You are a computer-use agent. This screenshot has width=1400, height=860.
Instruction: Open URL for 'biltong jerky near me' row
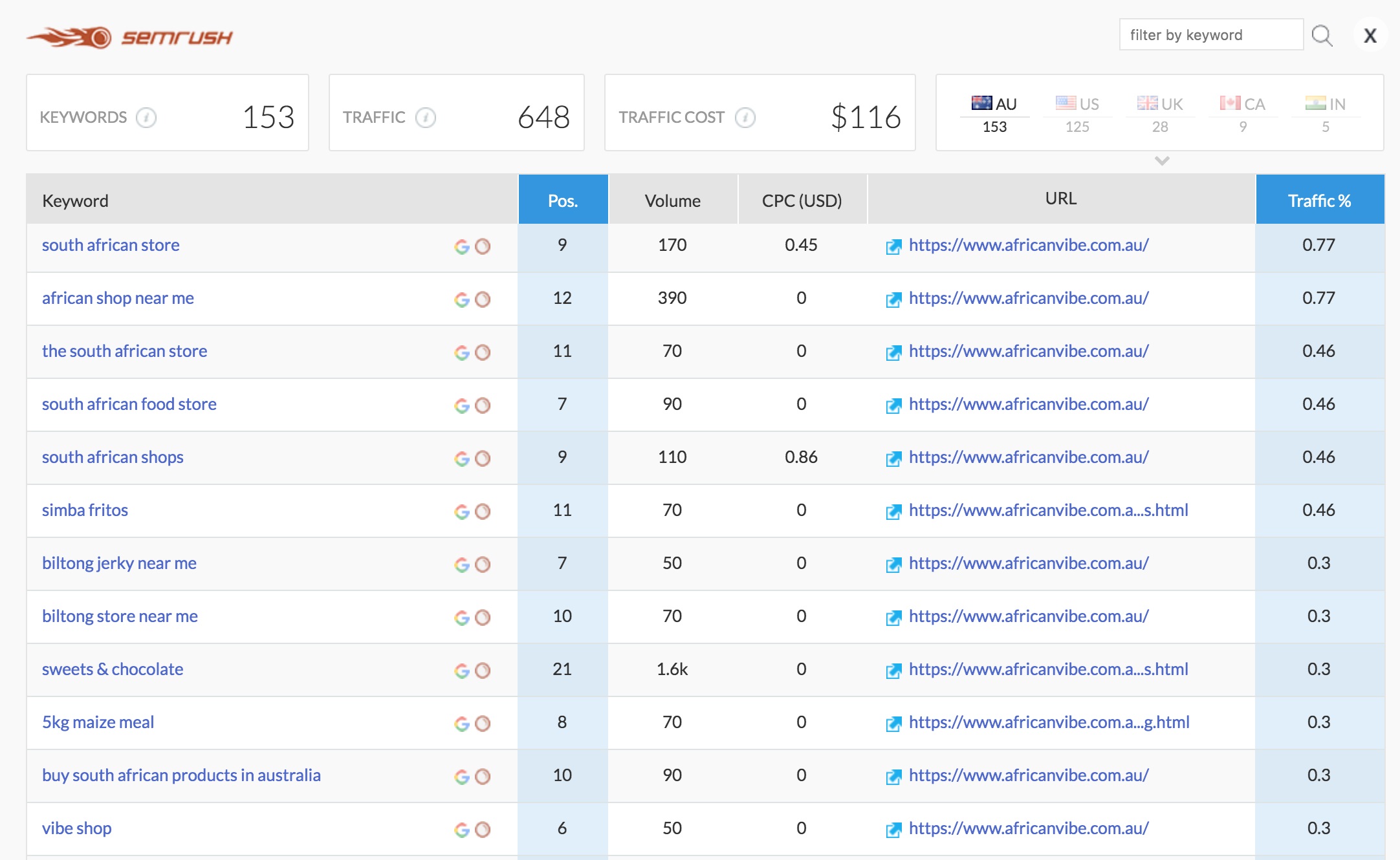1029,563
